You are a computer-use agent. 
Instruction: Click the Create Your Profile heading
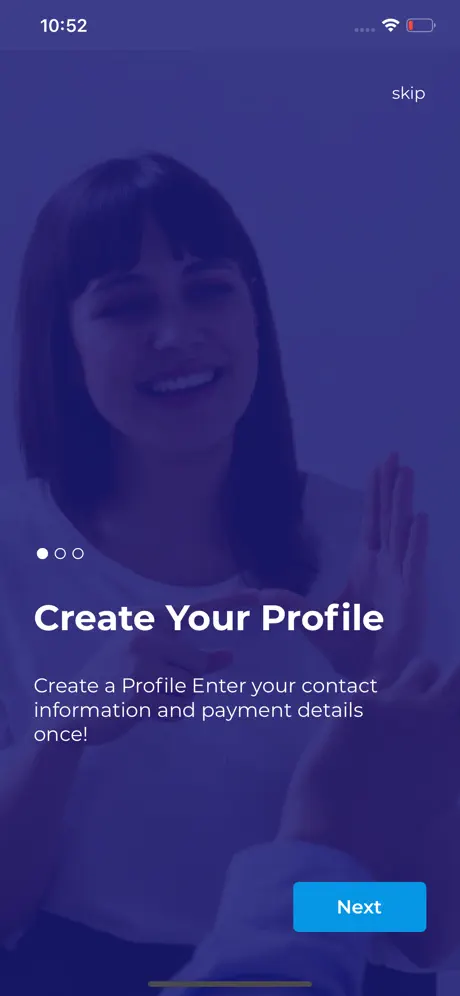208,618
